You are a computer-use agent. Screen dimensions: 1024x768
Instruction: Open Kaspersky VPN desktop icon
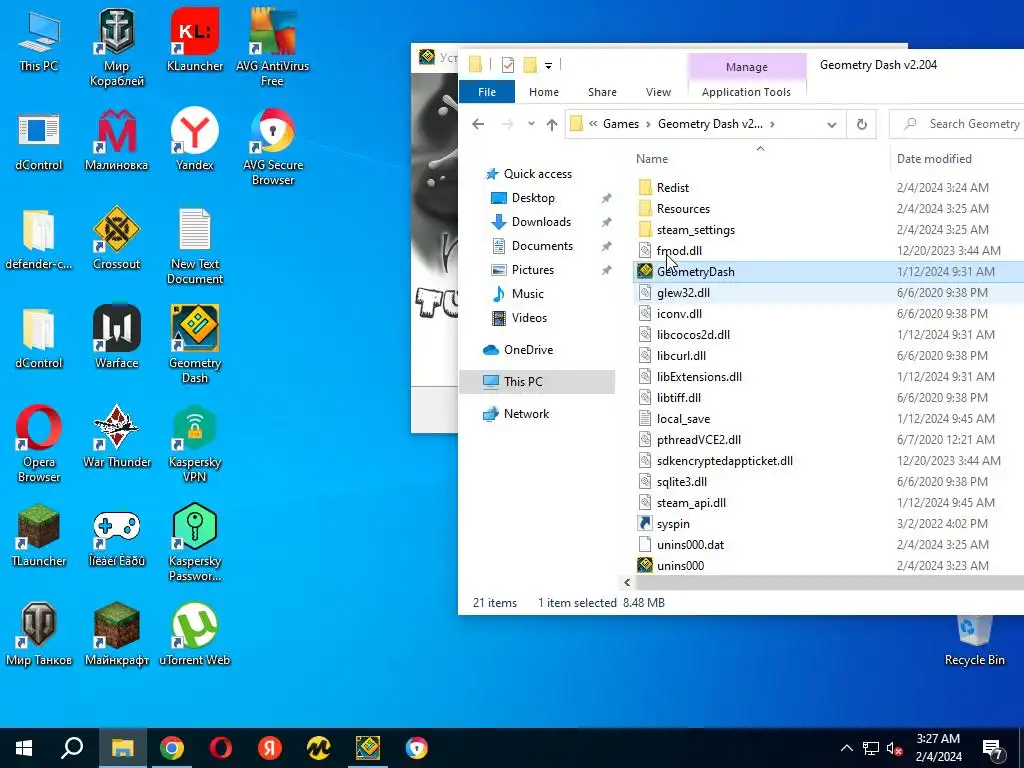tap(195, 445)
